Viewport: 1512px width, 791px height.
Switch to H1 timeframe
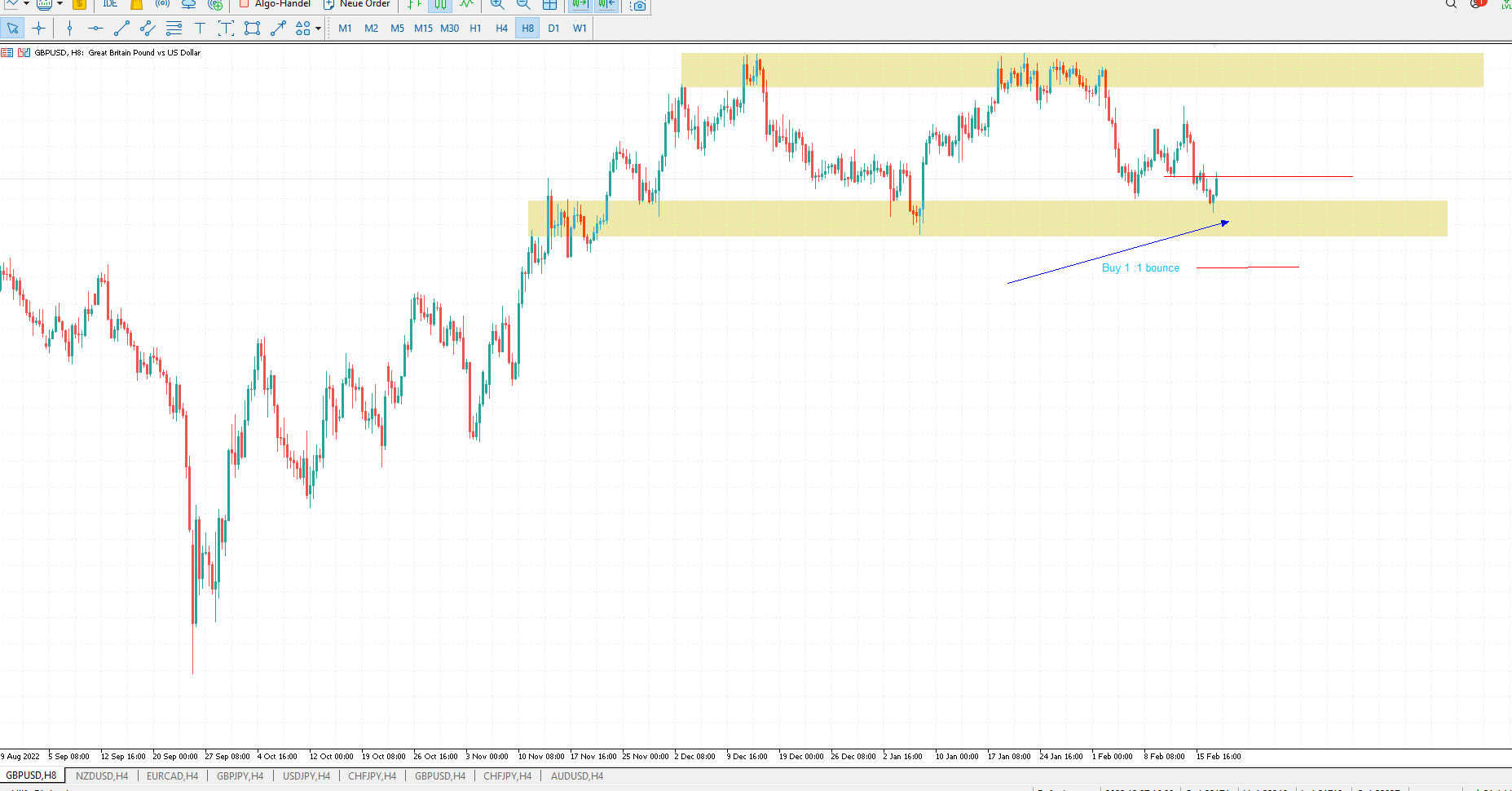pyautogui.click(x=476, y=29)
